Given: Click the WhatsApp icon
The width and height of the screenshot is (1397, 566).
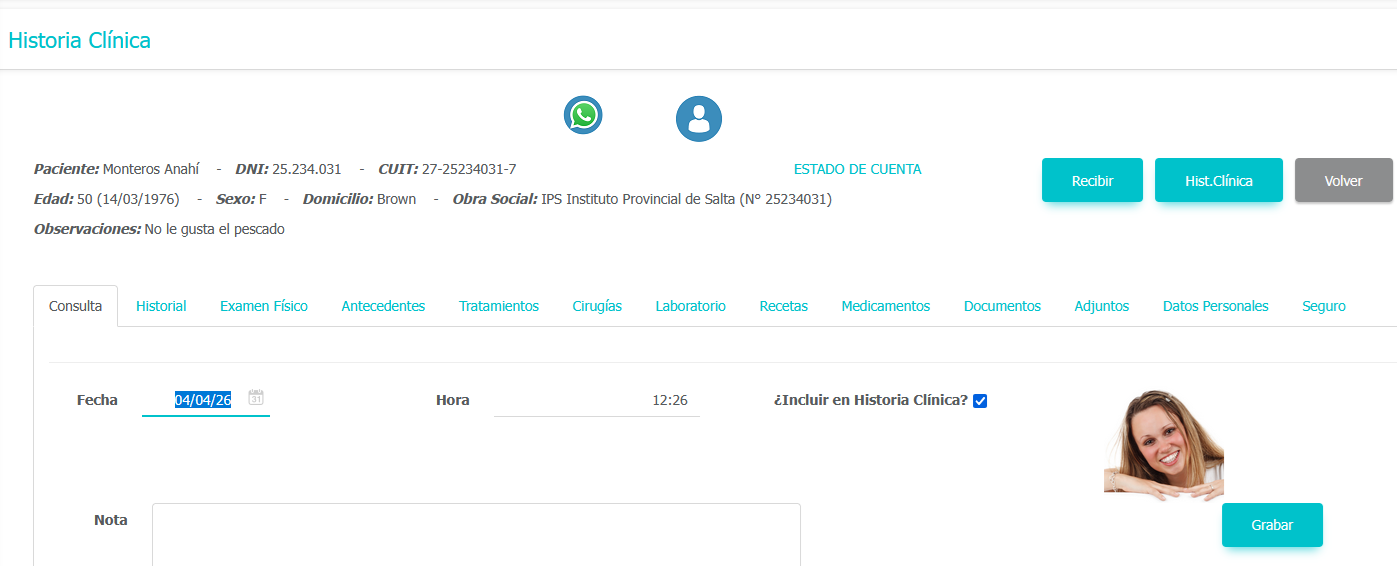Looking at the screenshot, I should (583, 115).
